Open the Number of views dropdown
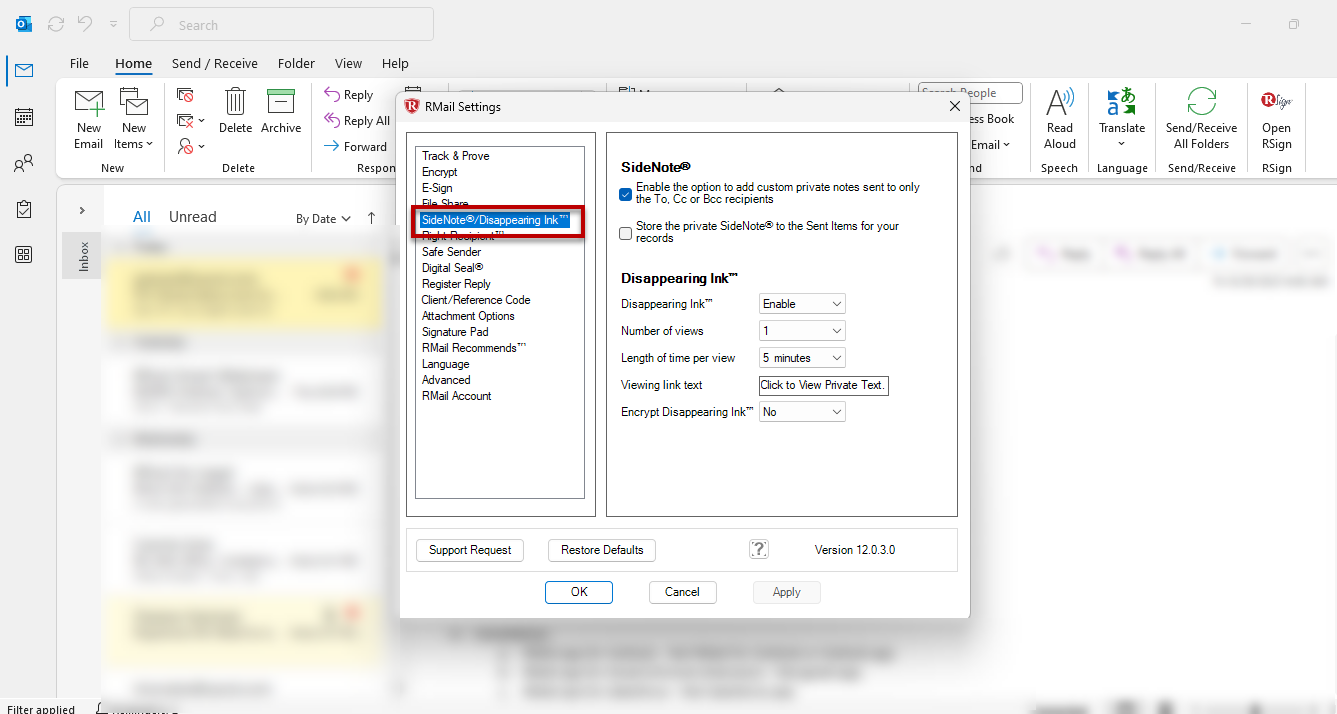The width and height of the screenshot is (1337, 714). (x=802, y=331)
